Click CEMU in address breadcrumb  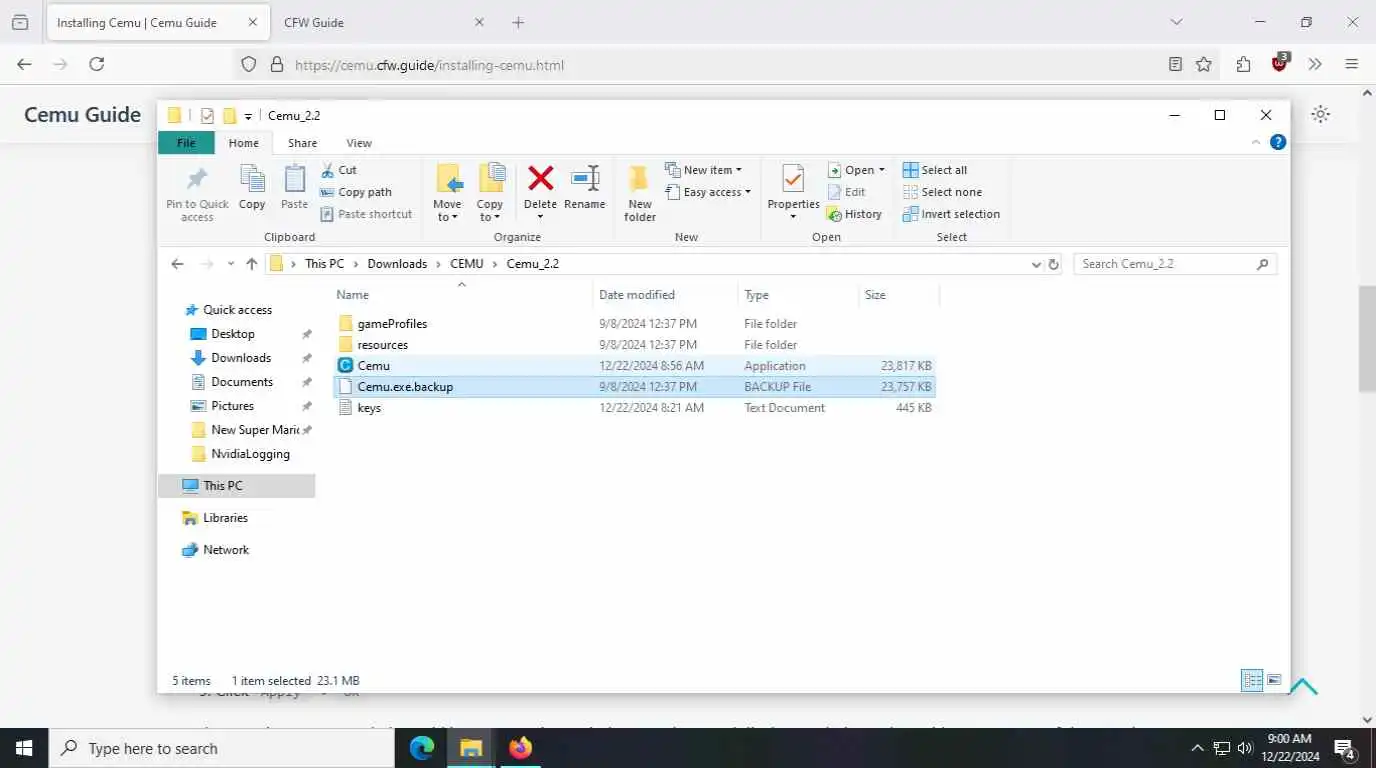(466, 264)
